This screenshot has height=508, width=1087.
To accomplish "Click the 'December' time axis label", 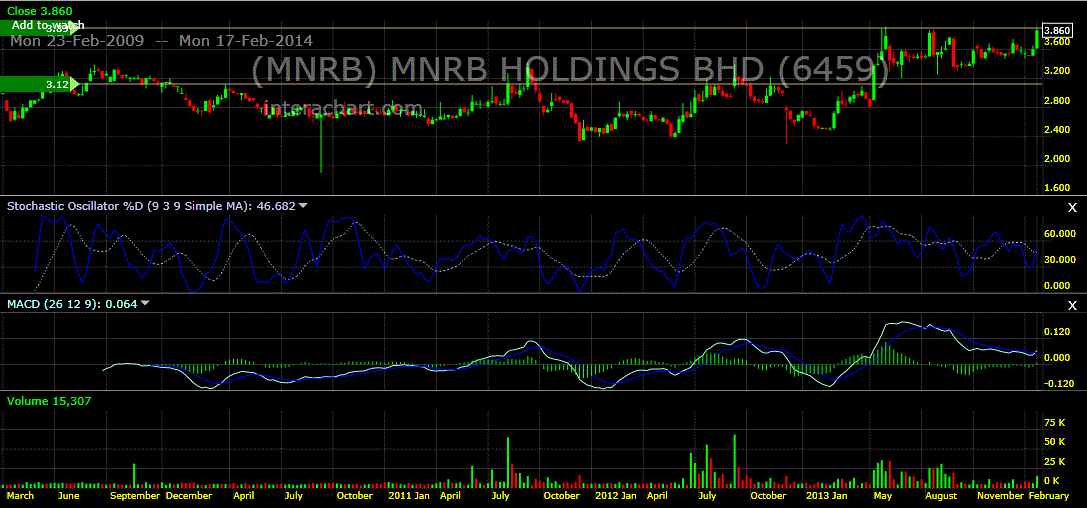I will coord(189,496).
